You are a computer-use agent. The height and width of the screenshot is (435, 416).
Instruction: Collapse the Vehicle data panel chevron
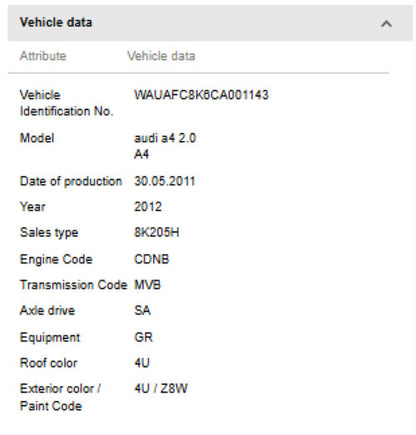pos(386,24)
